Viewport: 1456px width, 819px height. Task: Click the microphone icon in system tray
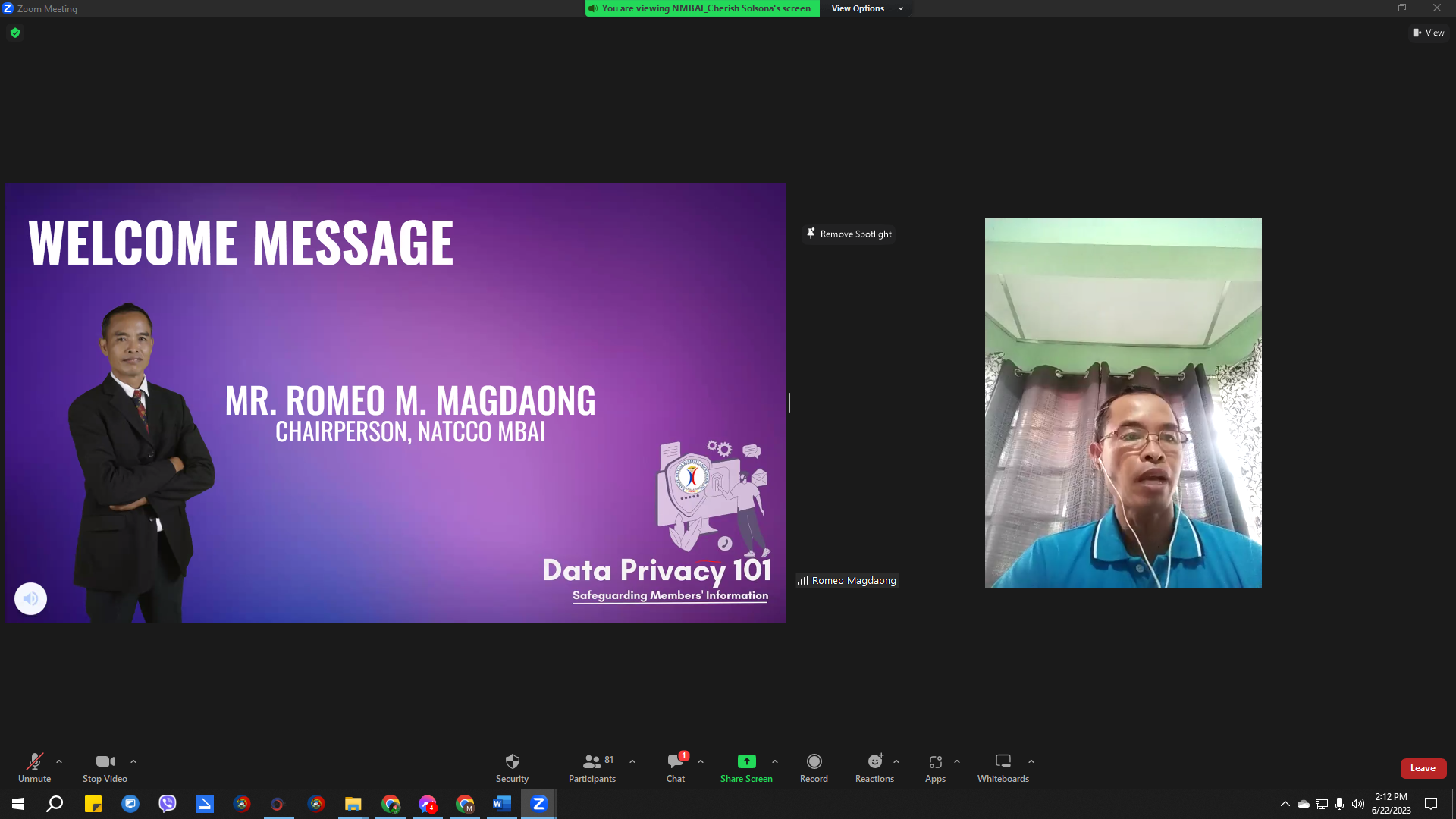(x=1340, y=804)
